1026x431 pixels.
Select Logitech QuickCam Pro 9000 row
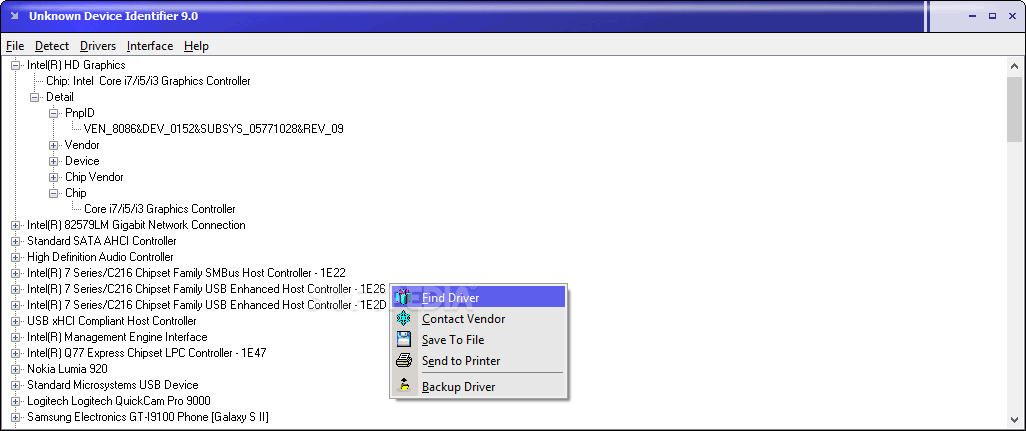[x=118, y=401]
